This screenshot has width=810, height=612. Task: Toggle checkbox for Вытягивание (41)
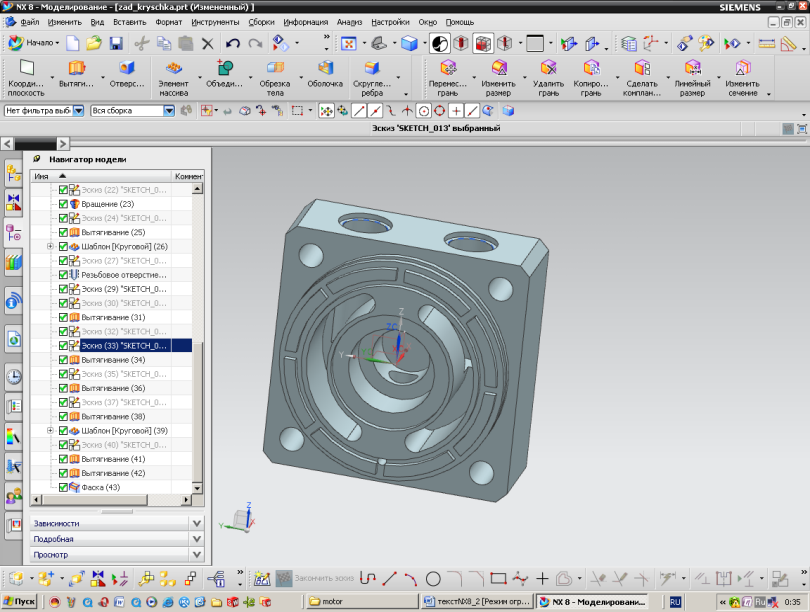pos(63,459)
